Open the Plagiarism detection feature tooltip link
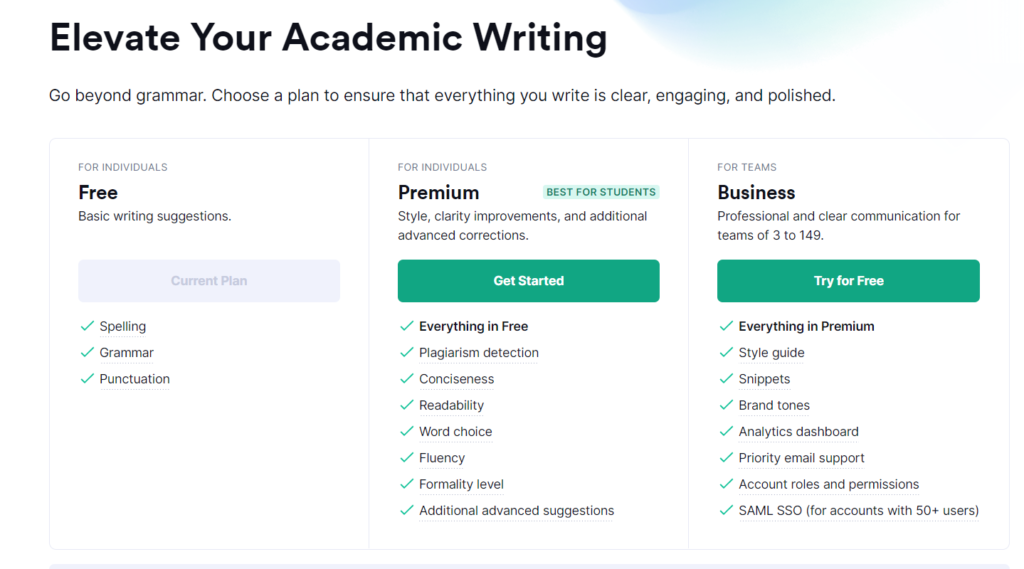Screen dimensions: 1024x569 (x=479, y=353)
